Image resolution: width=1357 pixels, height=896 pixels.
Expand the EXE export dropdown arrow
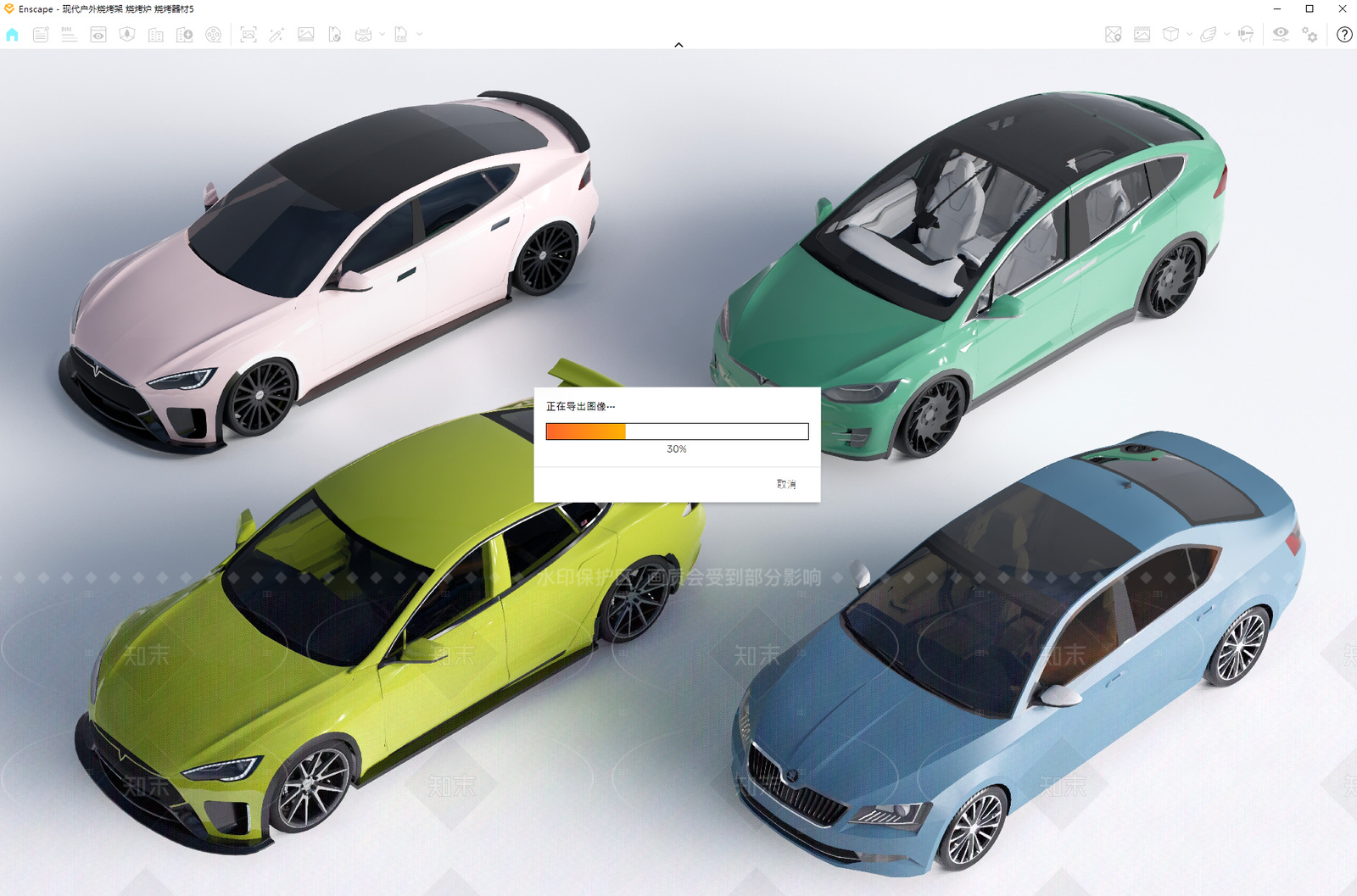[419, 35]
